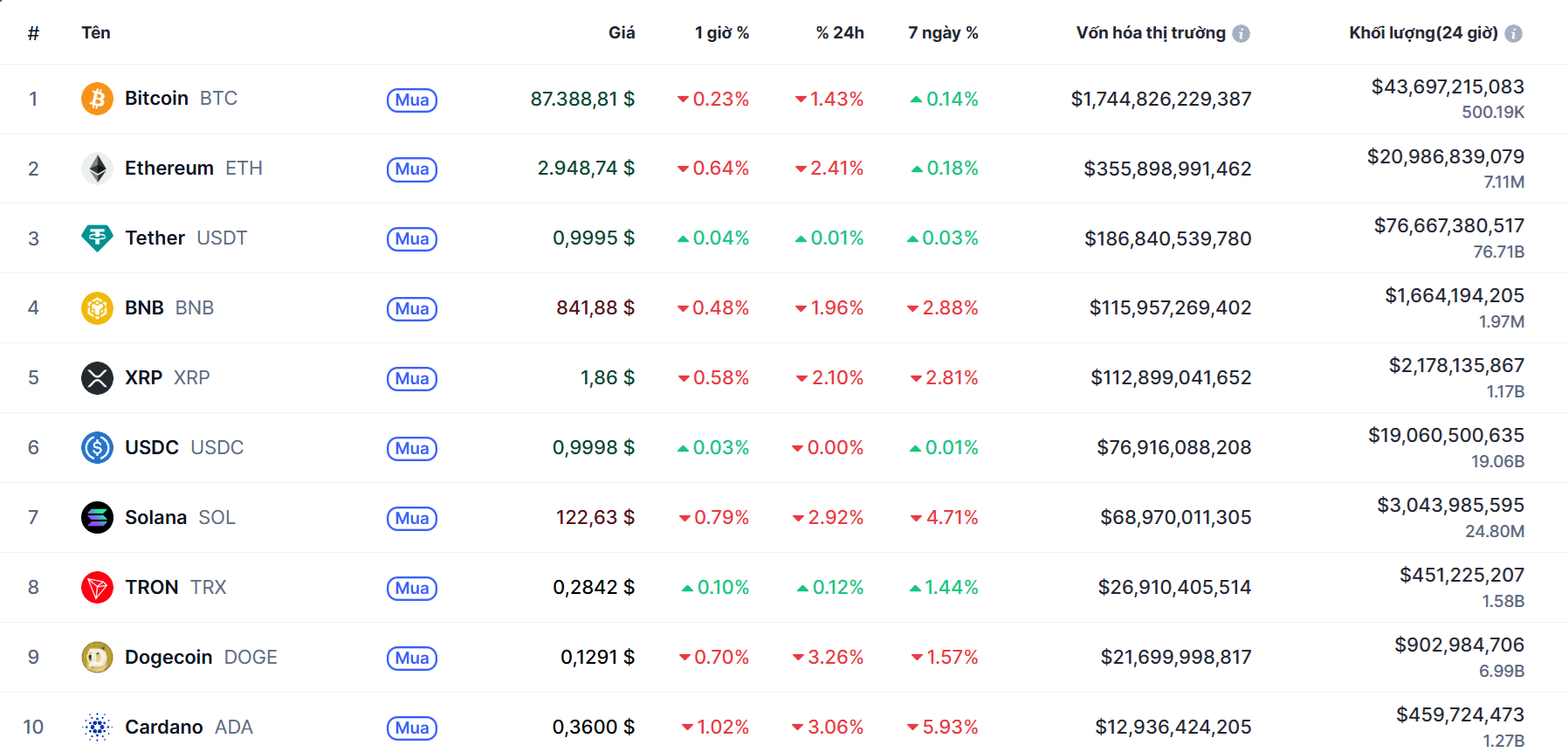Click Dogecoin 24h change 3.26%

pos(828,657)
